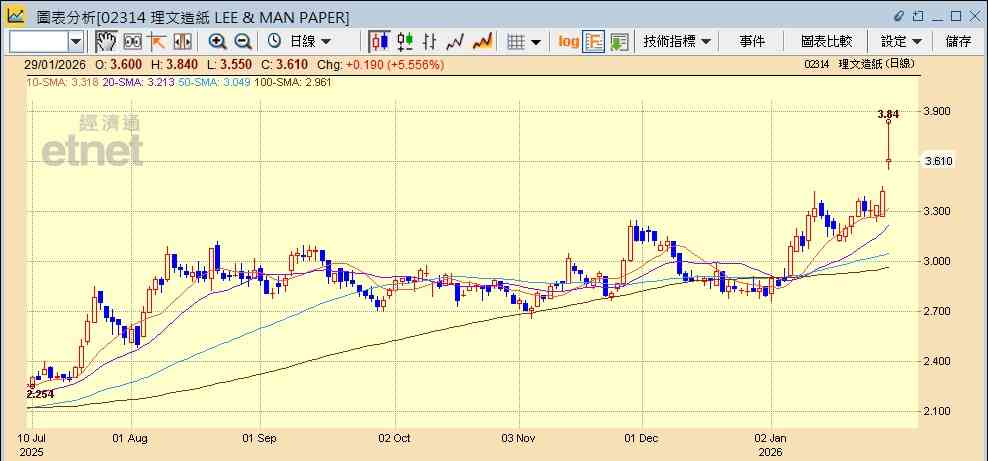This screenshot has width=988, height=461.
Task: Toggle the log scale button
Action: click(568, 42)
